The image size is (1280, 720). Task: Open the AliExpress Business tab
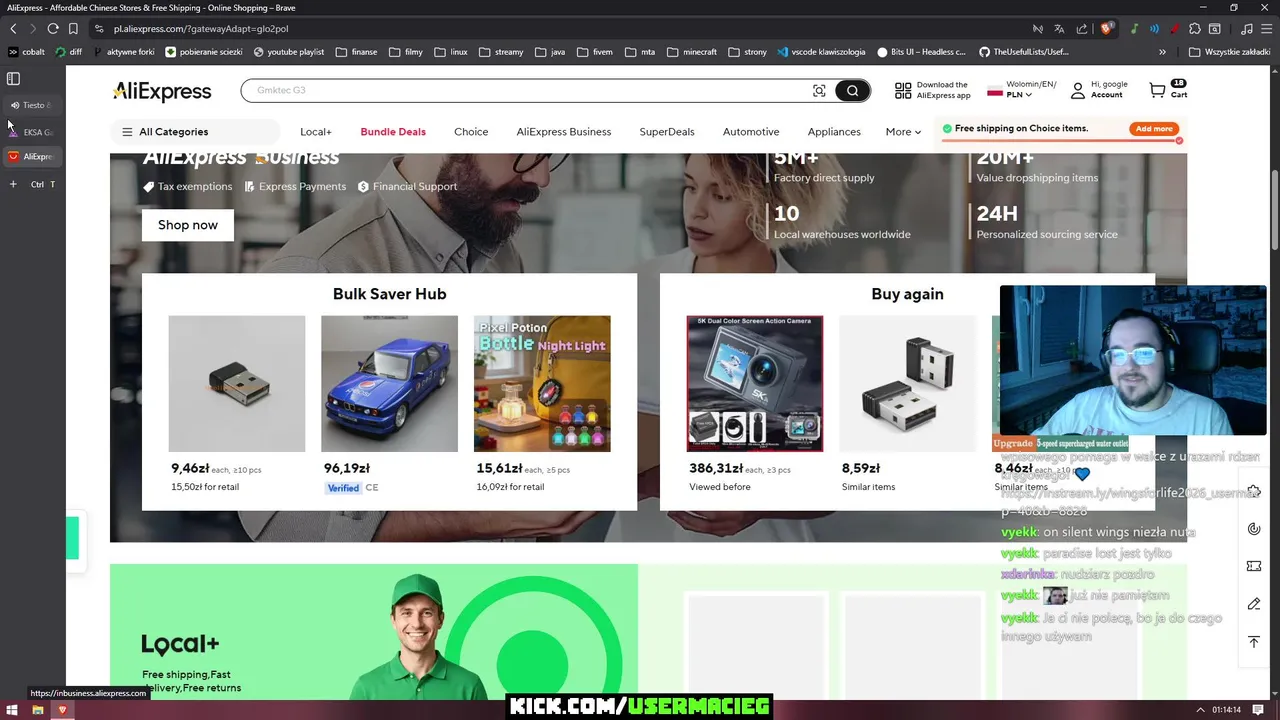564,132
